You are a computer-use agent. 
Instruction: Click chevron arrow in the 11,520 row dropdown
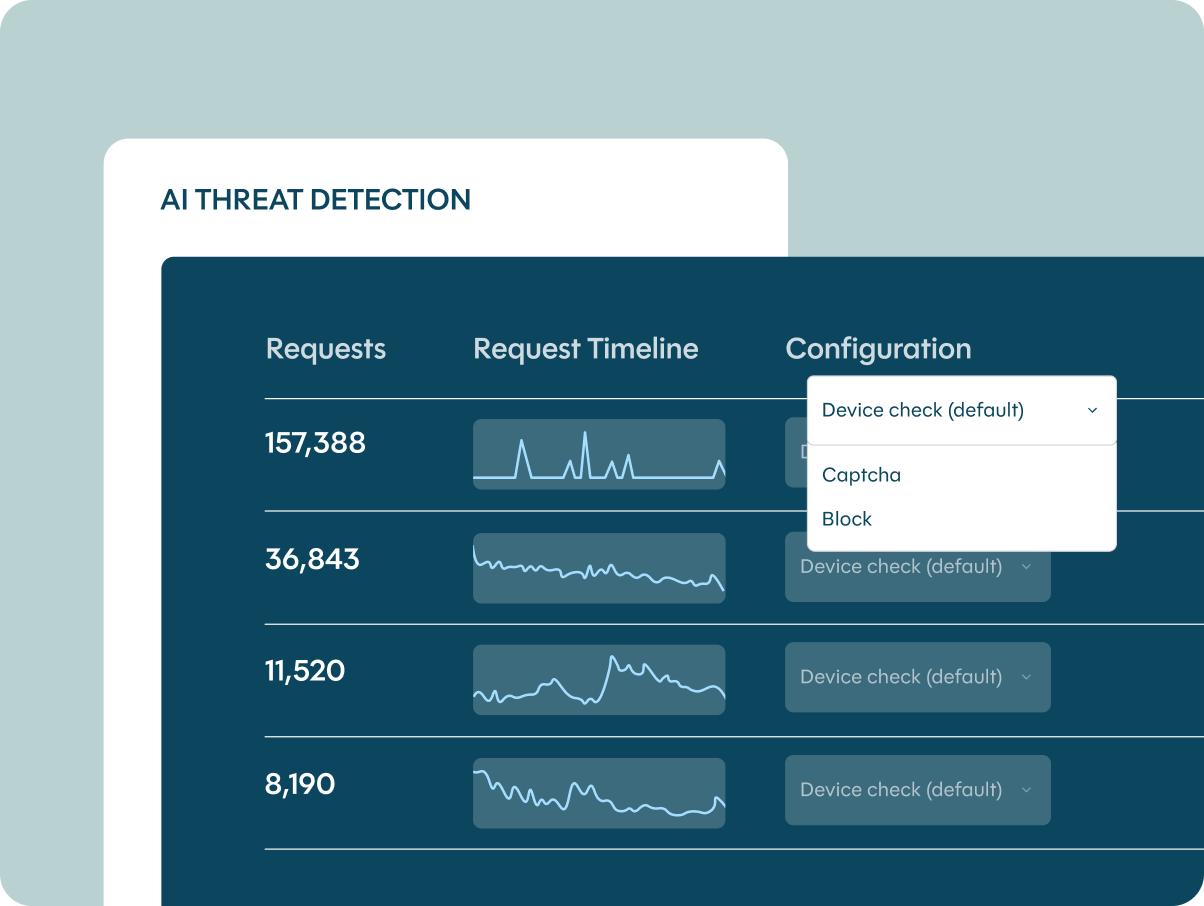pos(1026,677)
